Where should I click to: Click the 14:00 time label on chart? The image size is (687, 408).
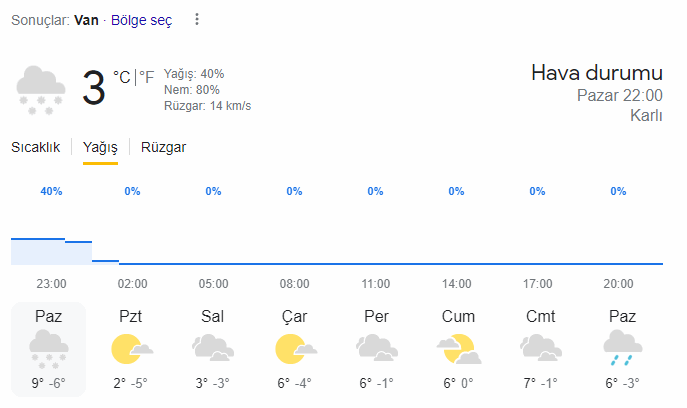[456, 283]
